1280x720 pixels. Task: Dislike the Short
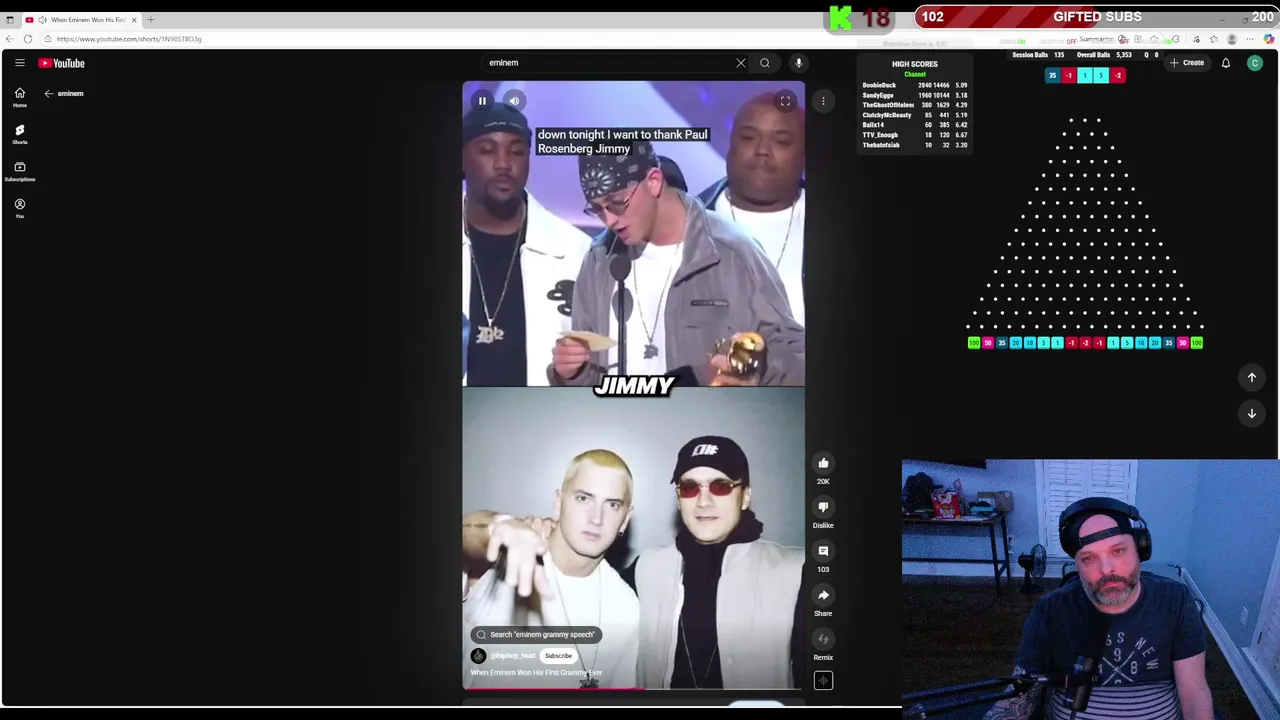click(823, 507)
